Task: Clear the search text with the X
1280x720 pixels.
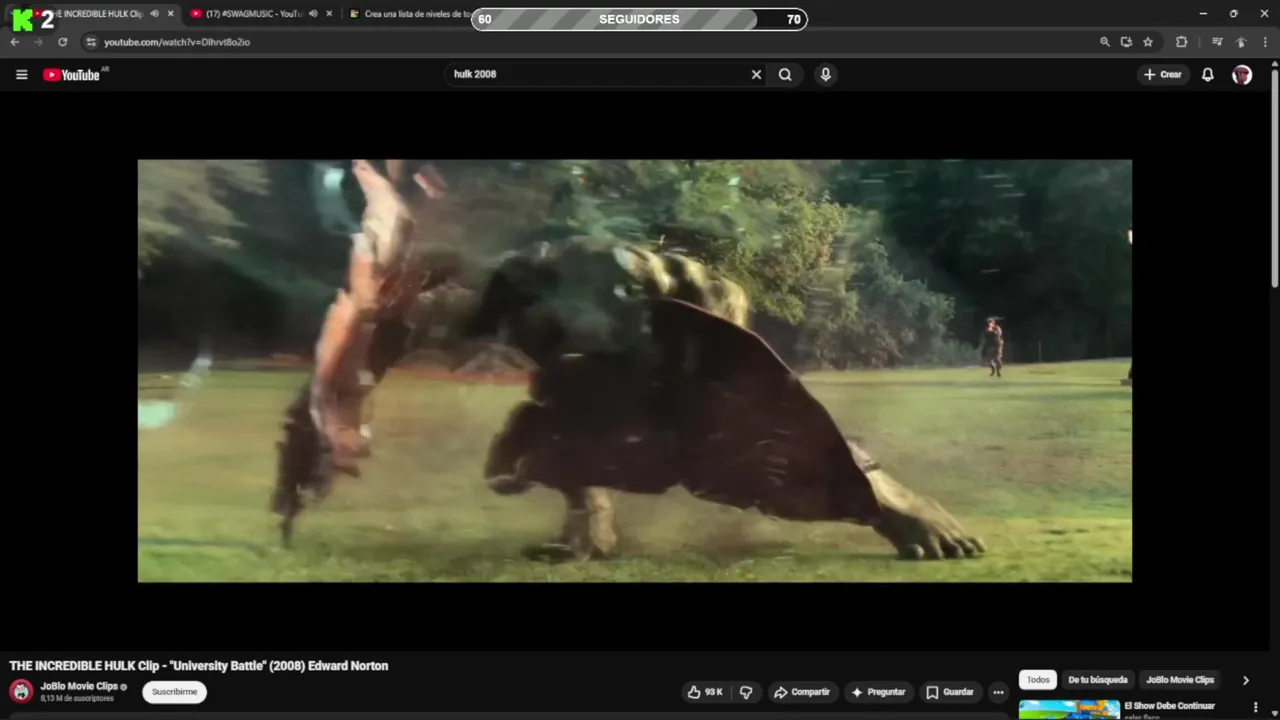Action: 756,74
